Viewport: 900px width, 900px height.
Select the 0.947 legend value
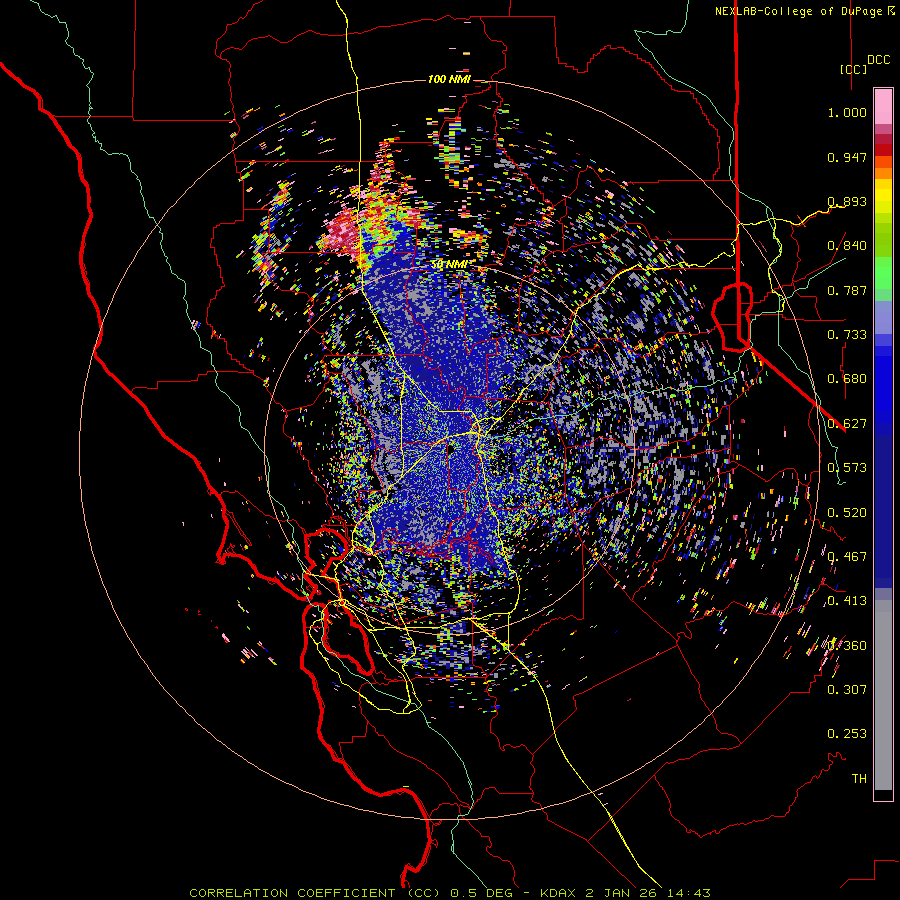click(x=847, y=157)
